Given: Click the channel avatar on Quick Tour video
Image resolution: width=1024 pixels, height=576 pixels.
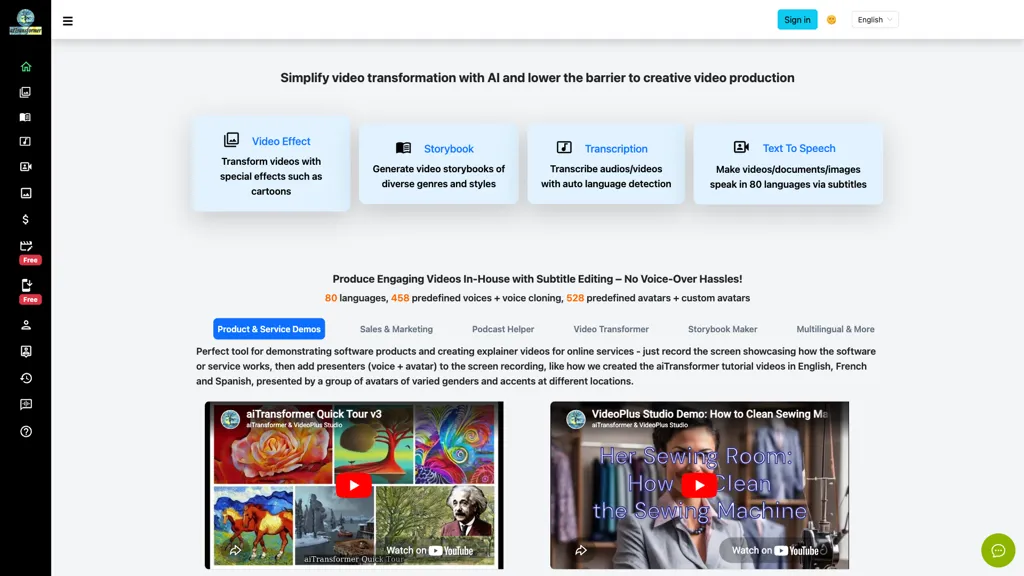Looking at the screenshot, I should point(230,419).
